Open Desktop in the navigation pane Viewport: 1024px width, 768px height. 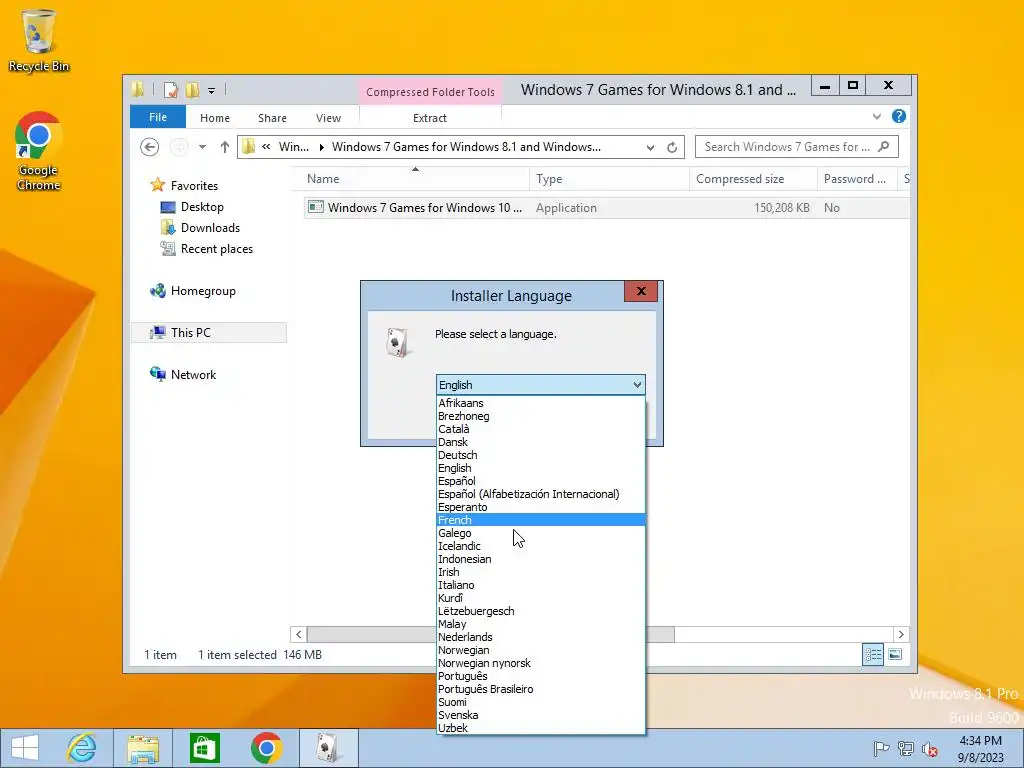(x=202, y=207)
